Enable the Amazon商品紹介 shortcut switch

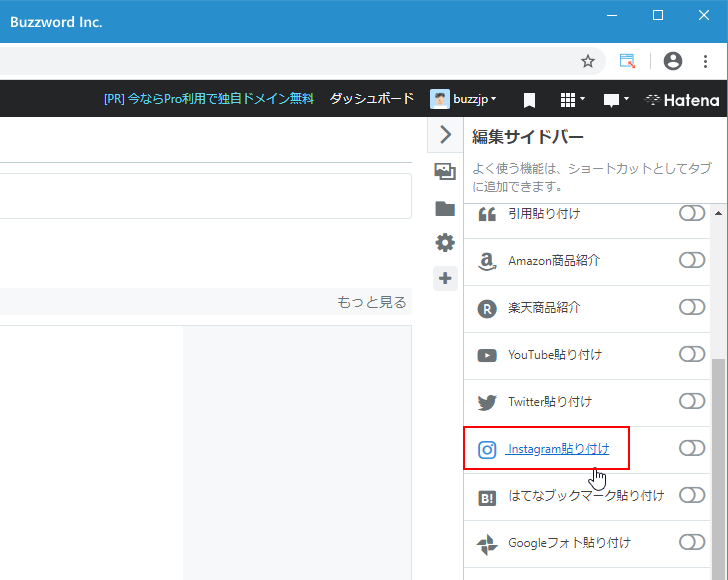[692, 260]
